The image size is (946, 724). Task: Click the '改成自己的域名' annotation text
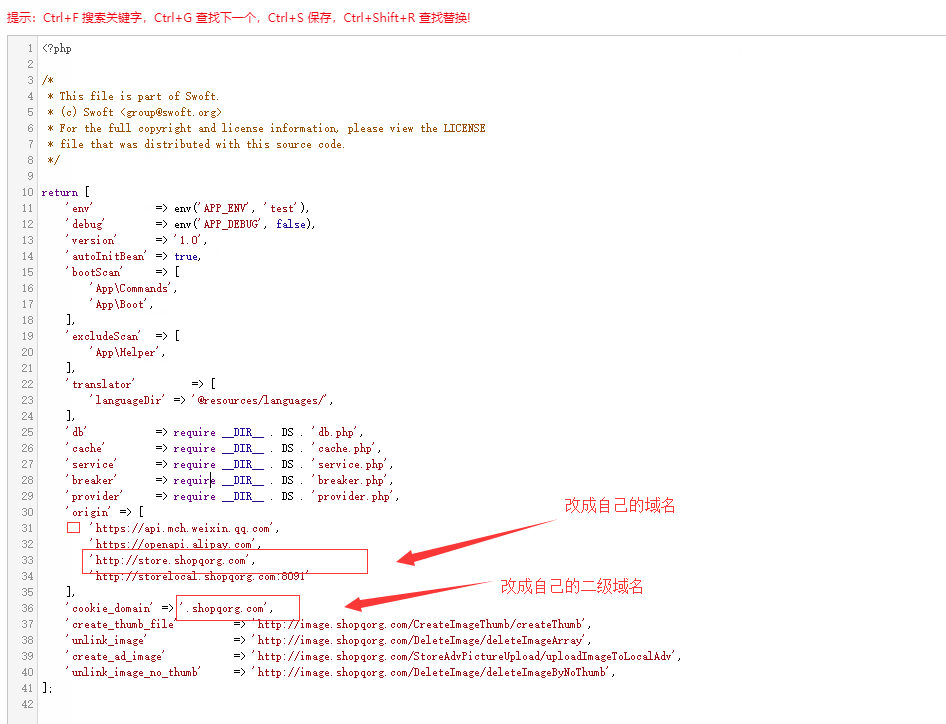(x=620, y=506)
